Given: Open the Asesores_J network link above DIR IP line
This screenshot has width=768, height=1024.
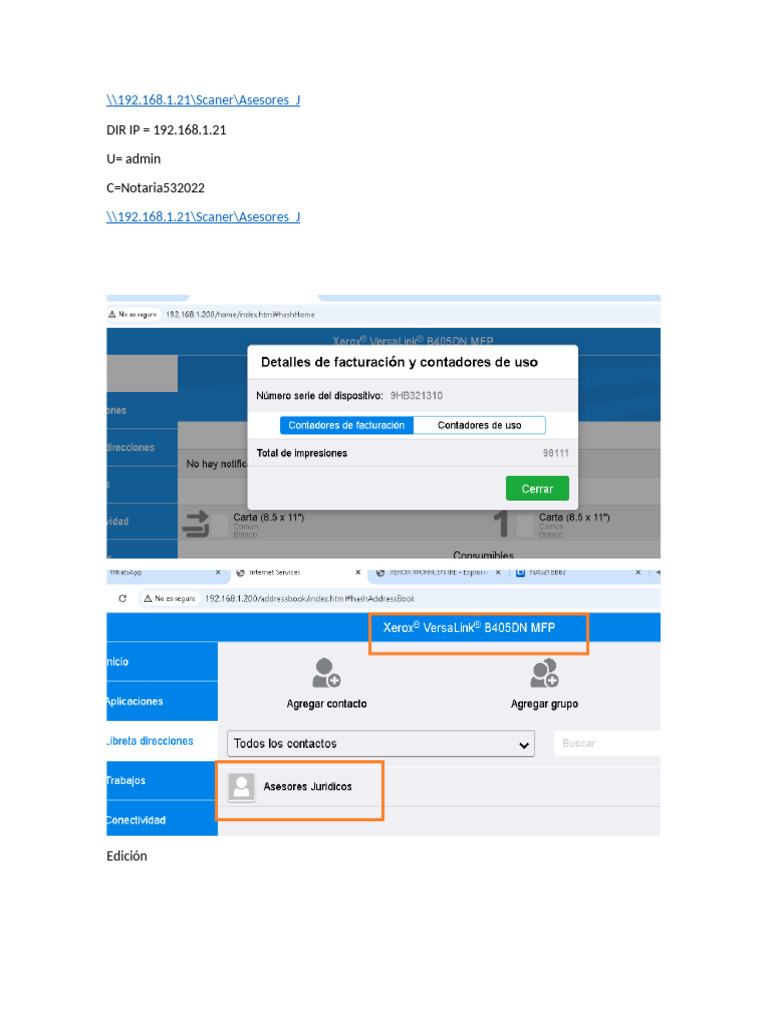Looking at the screenshot, I should click(x=203, y=100).
